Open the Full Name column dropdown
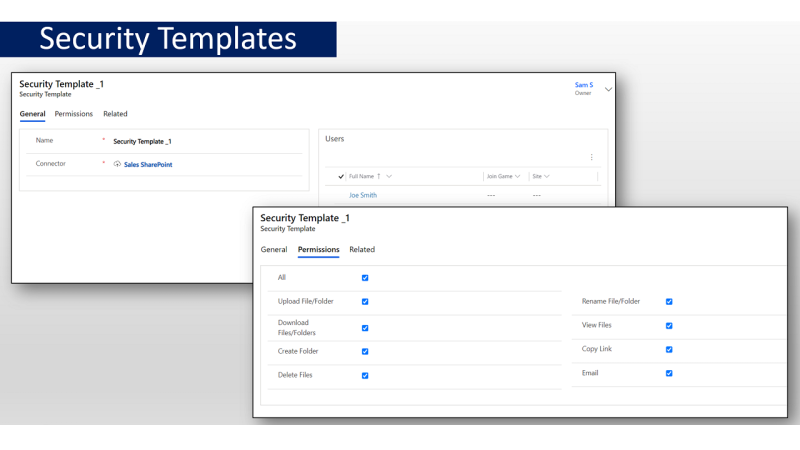Image resolution: width=800 pixels, height=450 pixels. pyautogui.click(x=389, y=176)
